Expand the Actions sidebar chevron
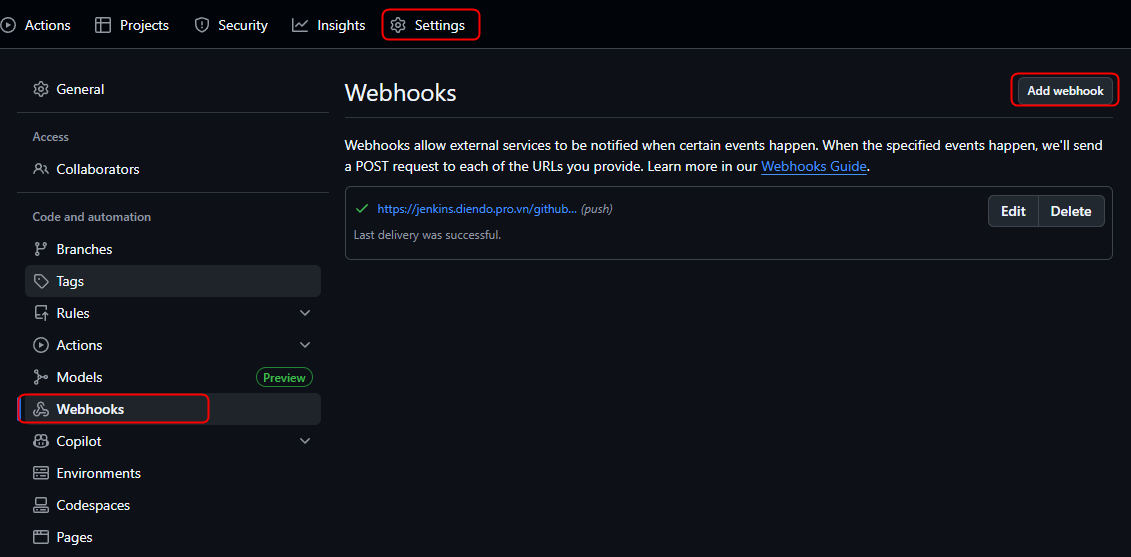The width and height of the screenshot is (1131, 557). click(x=305, y=345)
